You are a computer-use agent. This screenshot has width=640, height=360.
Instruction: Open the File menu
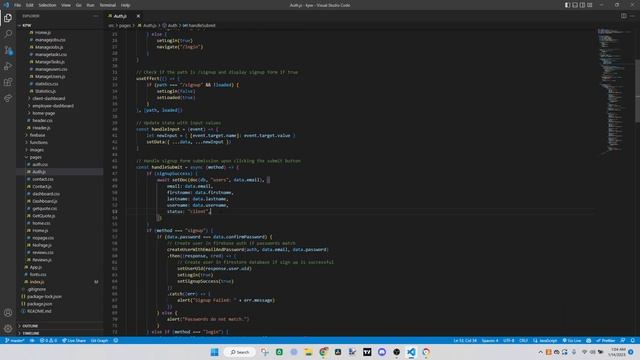[18, 5]
